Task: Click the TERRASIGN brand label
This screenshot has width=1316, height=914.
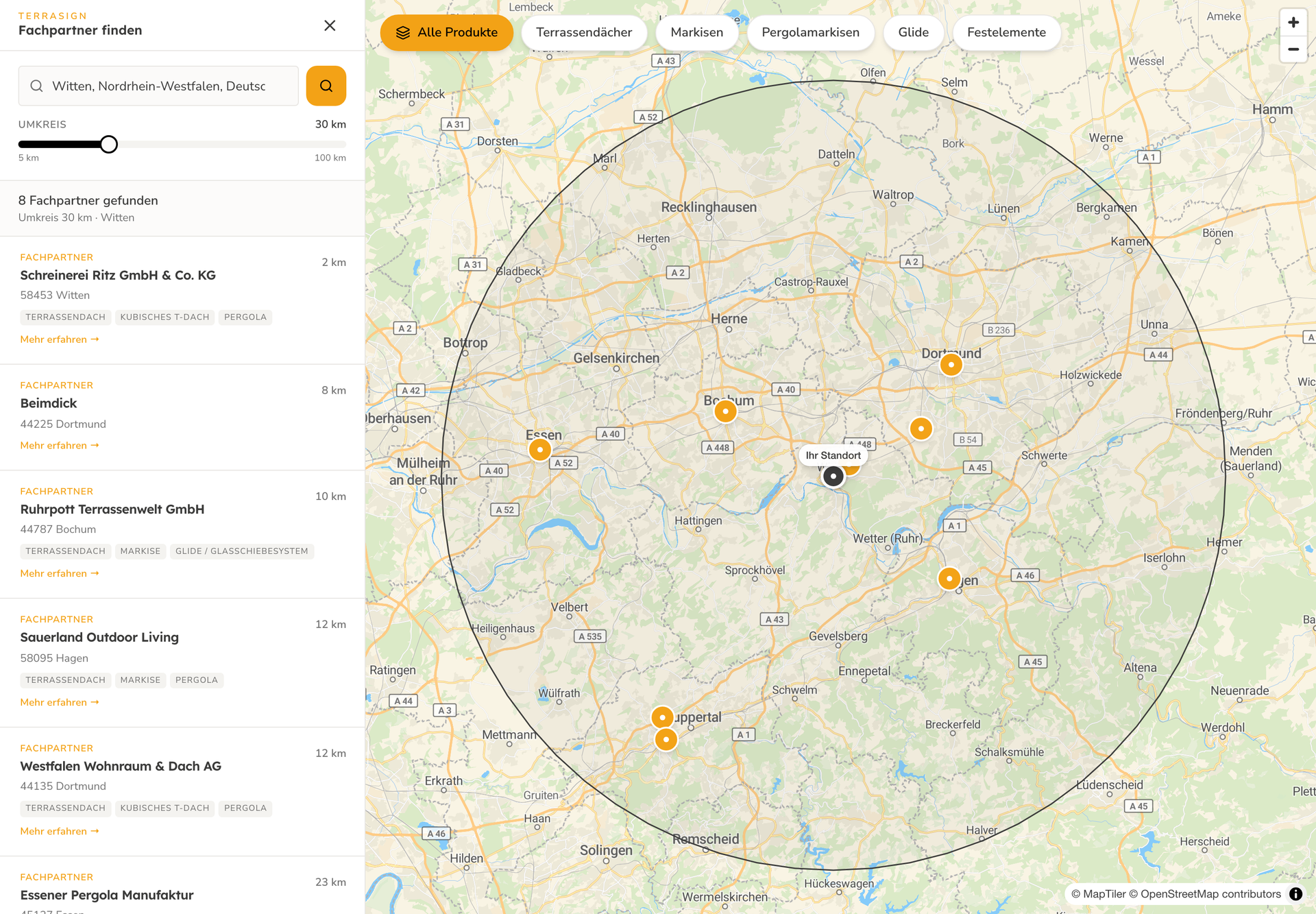Action: point(53,16)
